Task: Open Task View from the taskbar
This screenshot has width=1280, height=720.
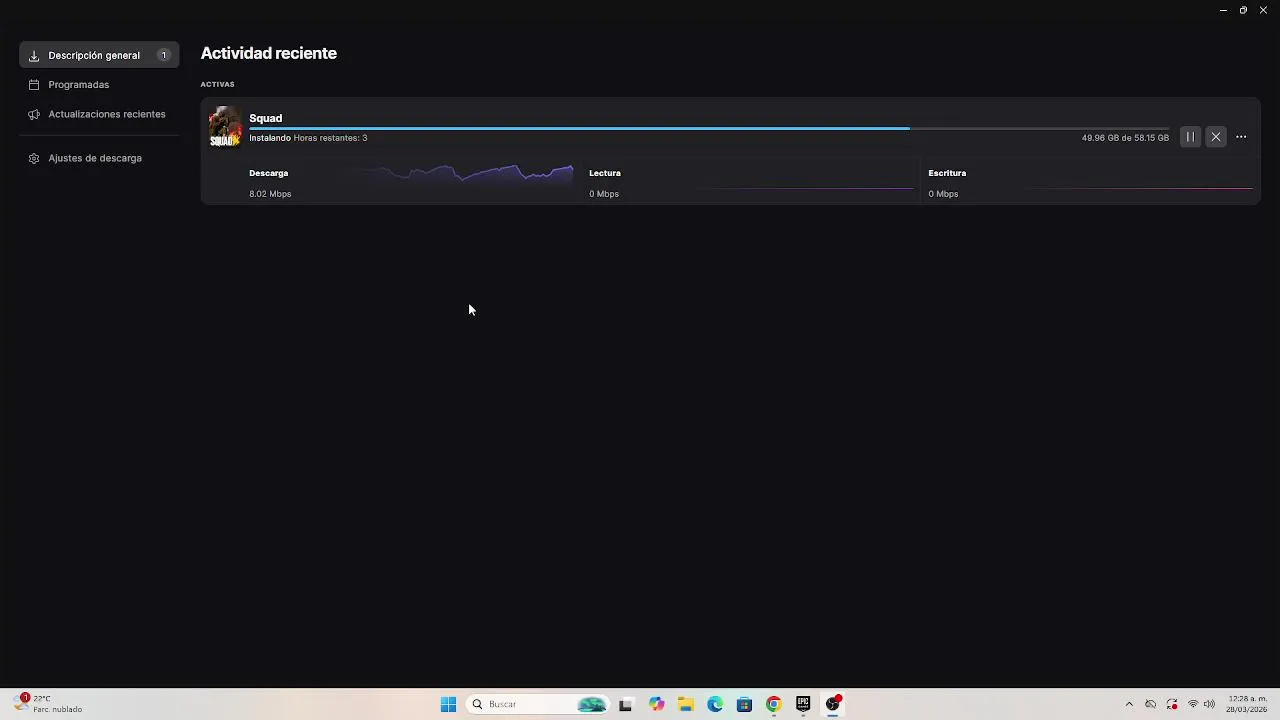Action: point(626,704)
